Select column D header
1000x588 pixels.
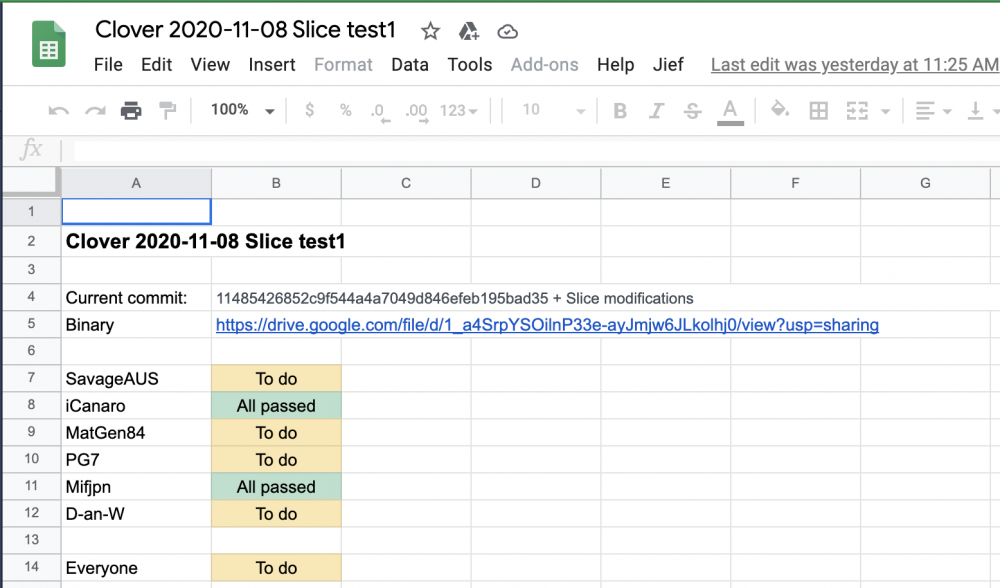pos(536,183)
